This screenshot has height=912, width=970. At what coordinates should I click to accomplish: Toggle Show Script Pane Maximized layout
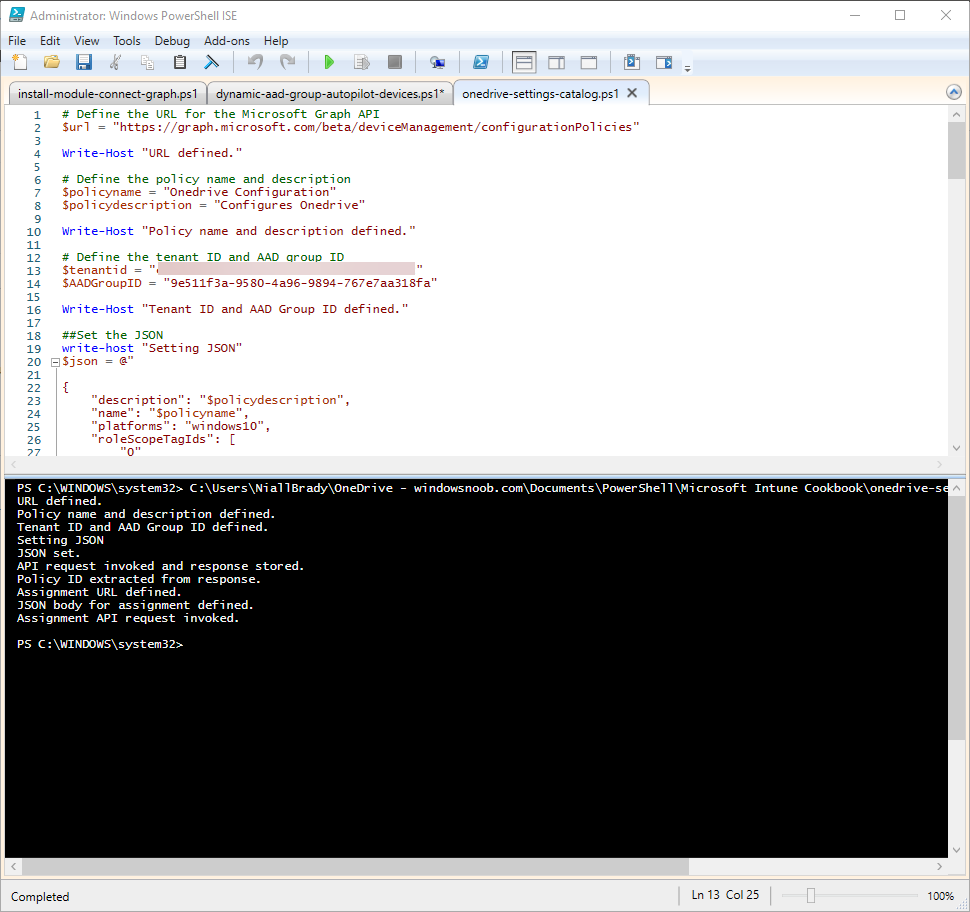(x=589, y=62)
